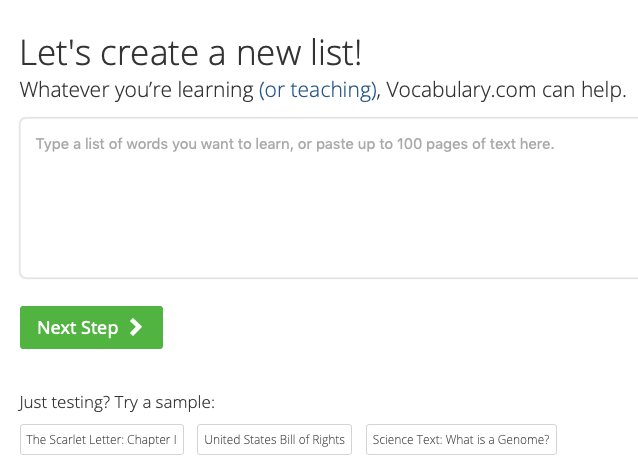
Task: Click "Whatever you're learning" subtitle text
Action: (136, 90)
